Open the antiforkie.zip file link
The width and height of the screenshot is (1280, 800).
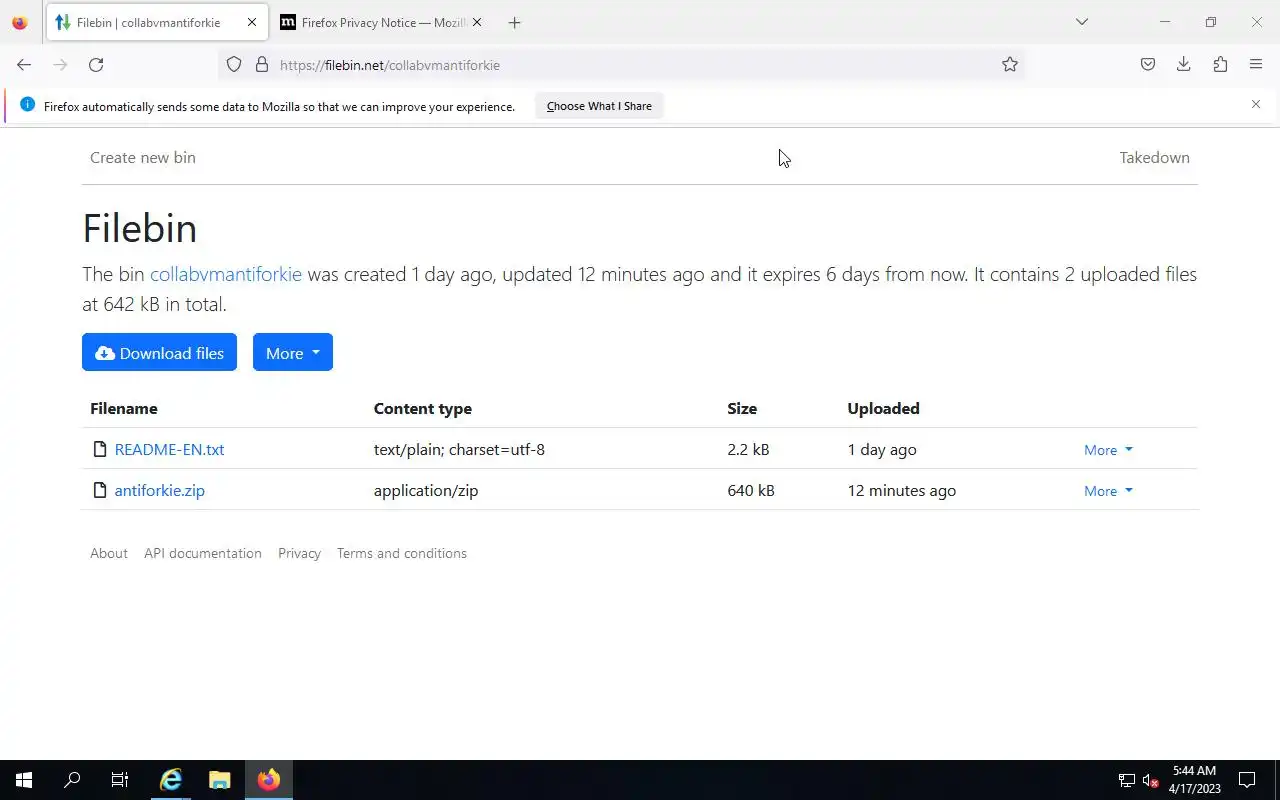pyautogui.click(x=160, y=490)
